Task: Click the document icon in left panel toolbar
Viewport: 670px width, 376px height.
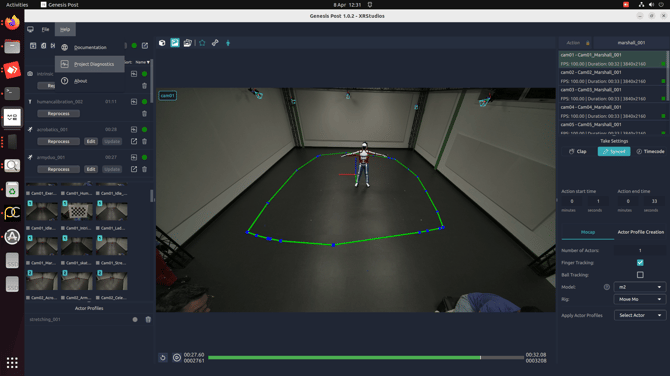Action: click(44, 45)
